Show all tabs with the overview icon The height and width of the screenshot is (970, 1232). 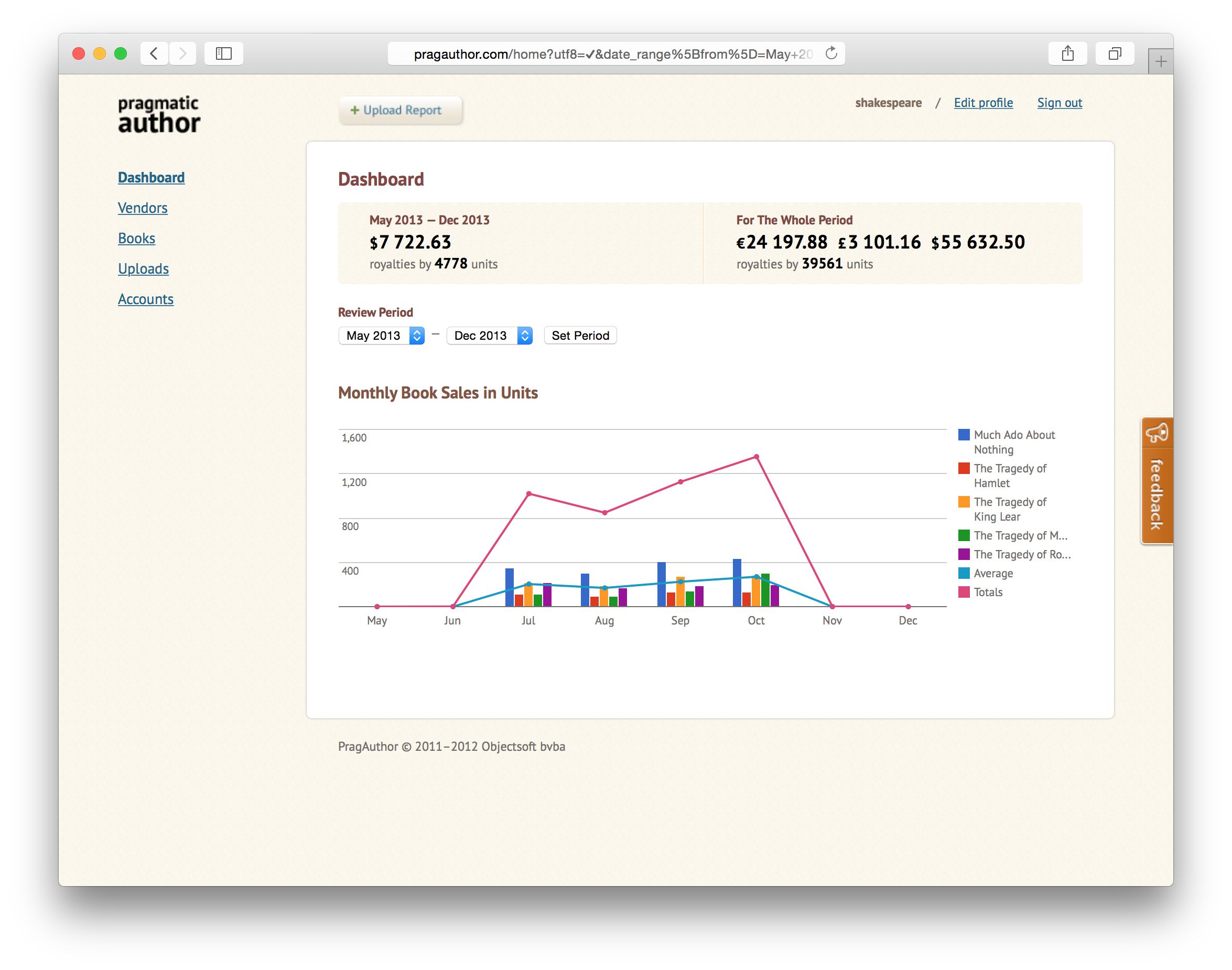1115,54
